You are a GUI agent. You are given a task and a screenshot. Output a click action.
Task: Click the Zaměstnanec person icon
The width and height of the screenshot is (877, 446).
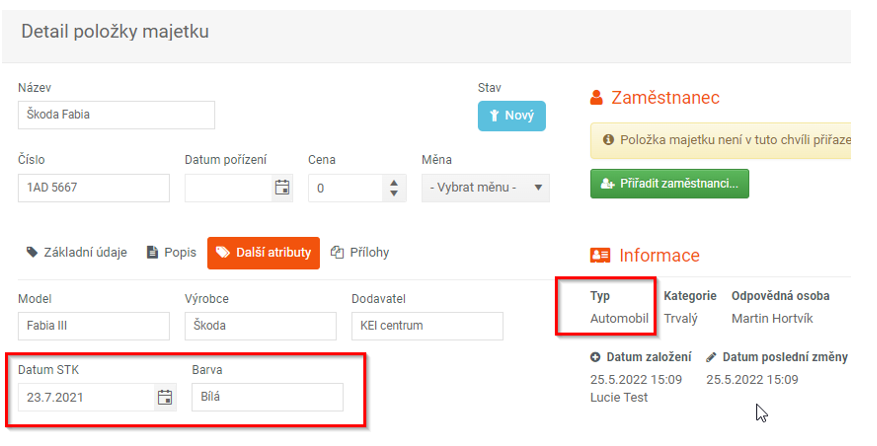coord(597,98)
